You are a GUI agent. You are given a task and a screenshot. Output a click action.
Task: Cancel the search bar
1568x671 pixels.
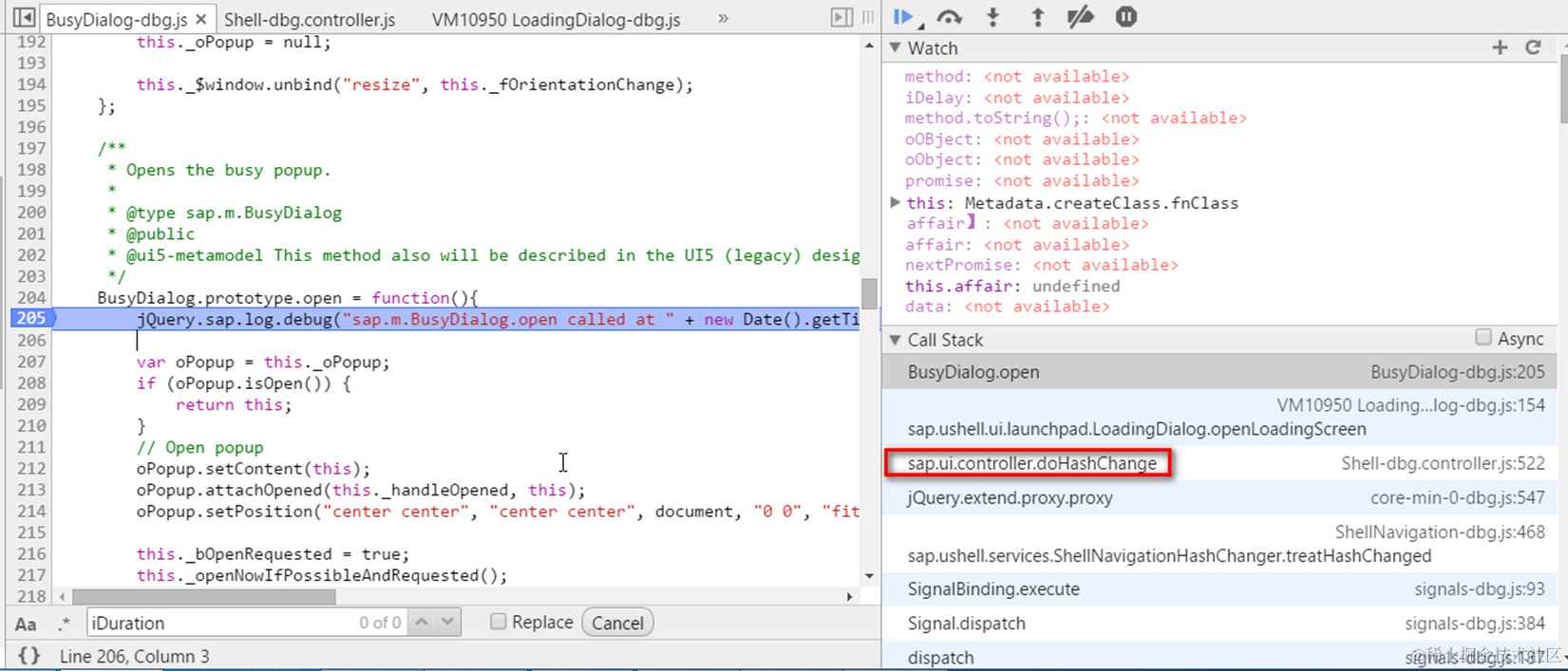click(617, 623)
